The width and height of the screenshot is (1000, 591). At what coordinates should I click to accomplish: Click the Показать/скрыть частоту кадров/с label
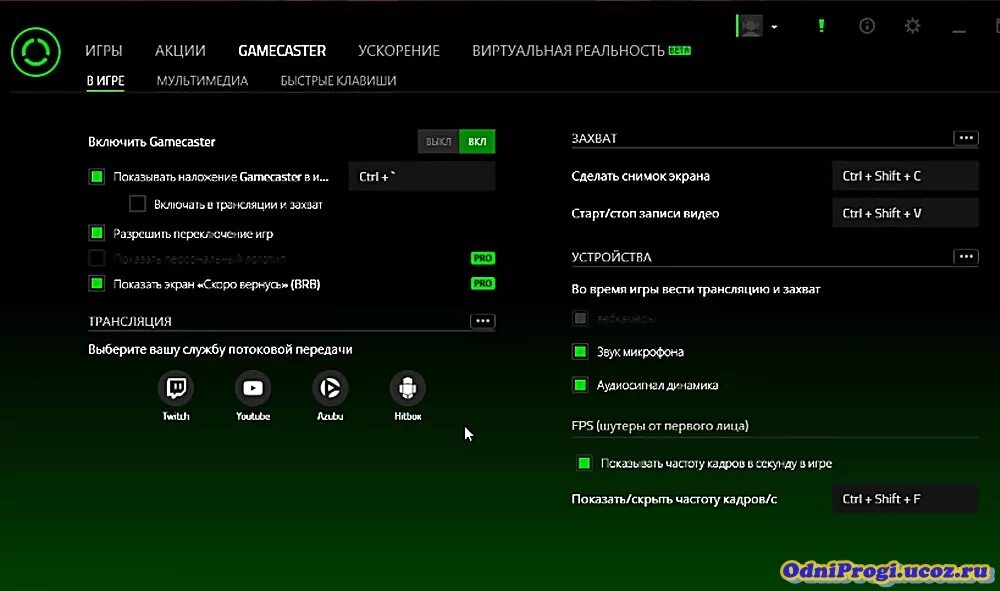674,499
